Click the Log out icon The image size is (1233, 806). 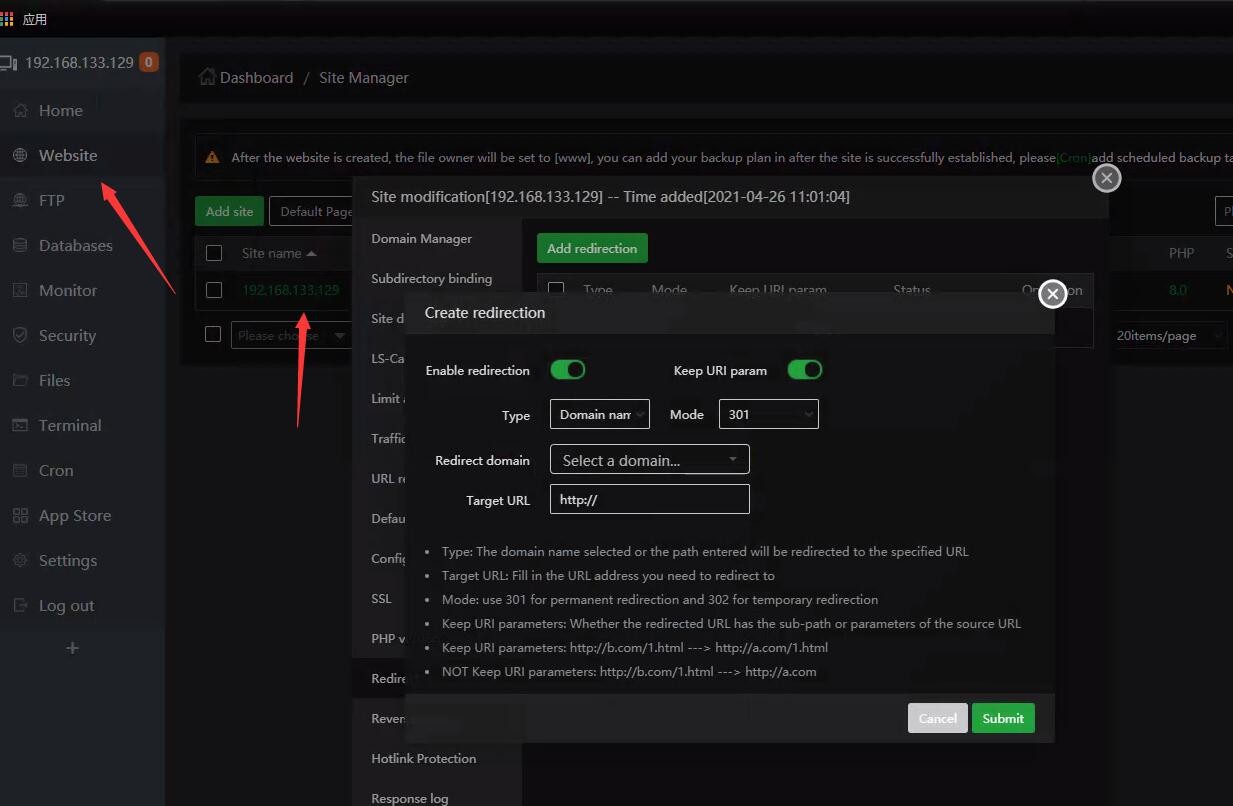pyautogui.click(x=20, y=606)
